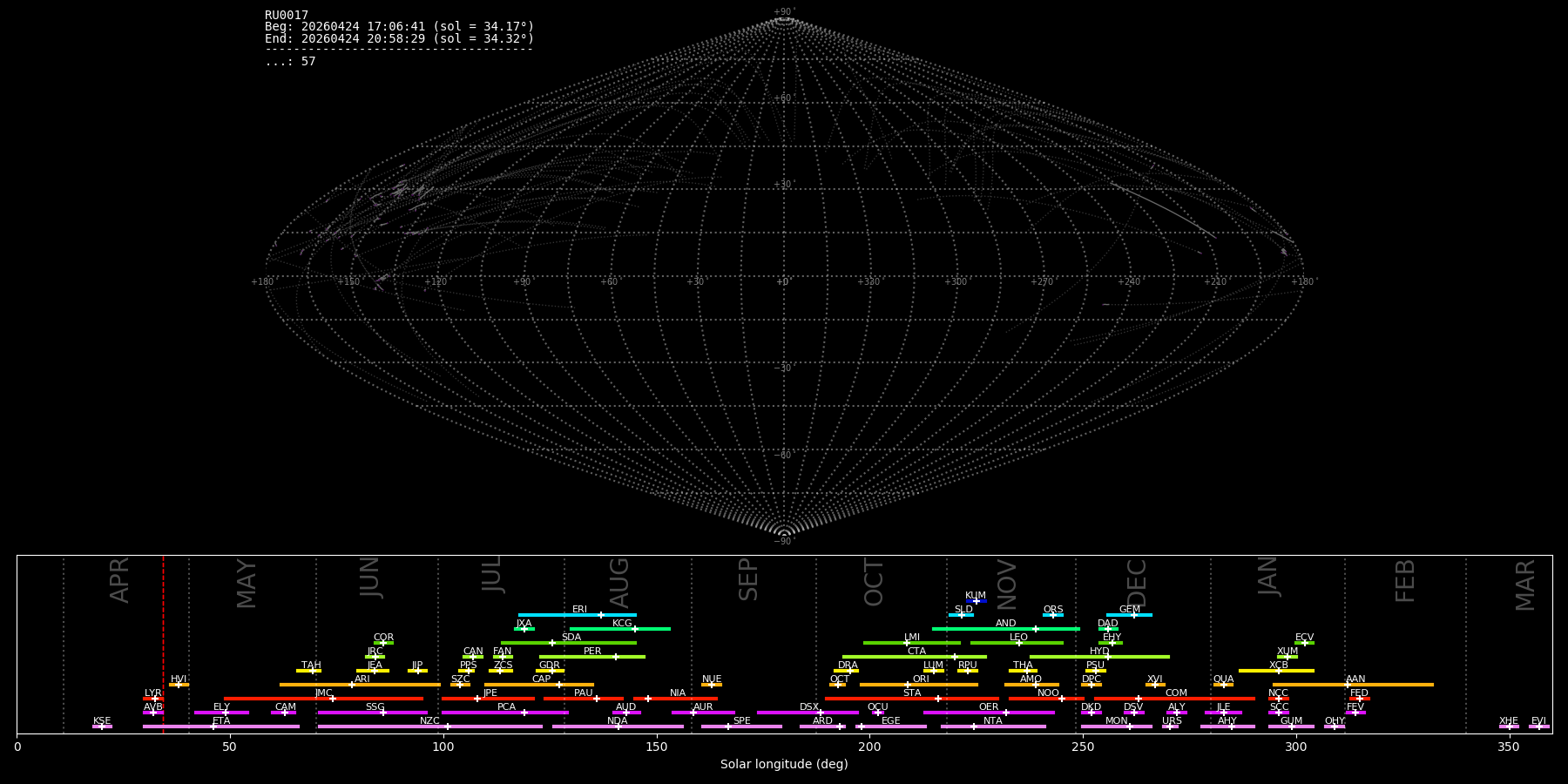Click the ORI shower label
The height and width of the screenshot is (784, 1568).
(921, 679)
